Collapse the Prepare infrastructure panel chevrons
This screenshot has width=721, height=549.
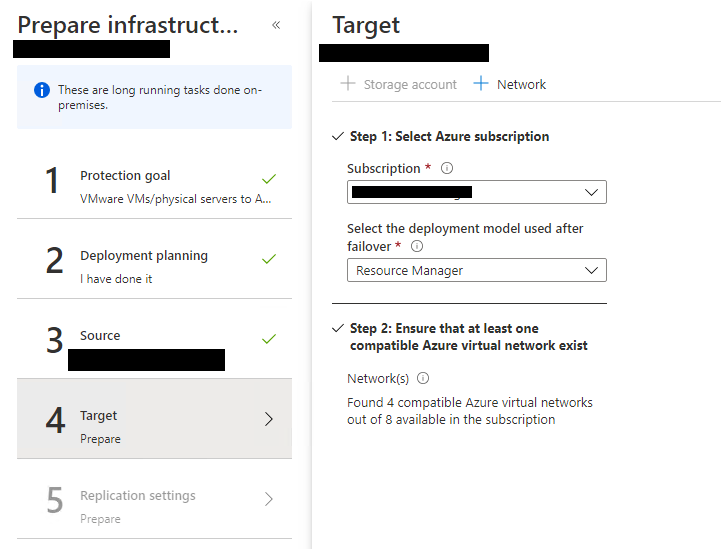pos(276,25)
